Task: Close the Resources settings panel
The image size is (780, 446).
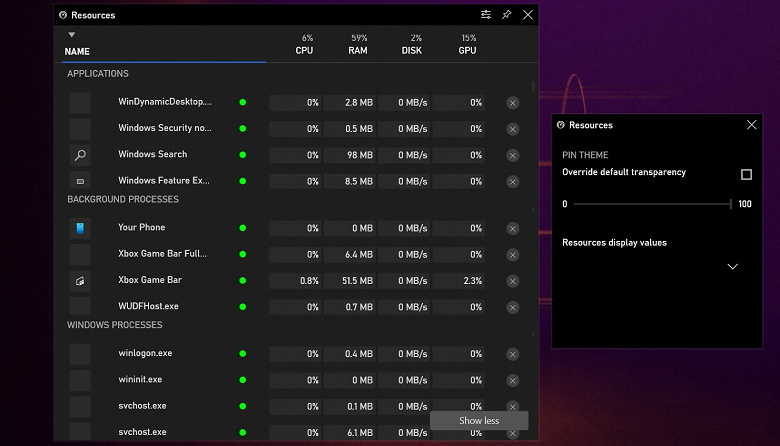Action: pyautogui.click(x=752, y=125)
